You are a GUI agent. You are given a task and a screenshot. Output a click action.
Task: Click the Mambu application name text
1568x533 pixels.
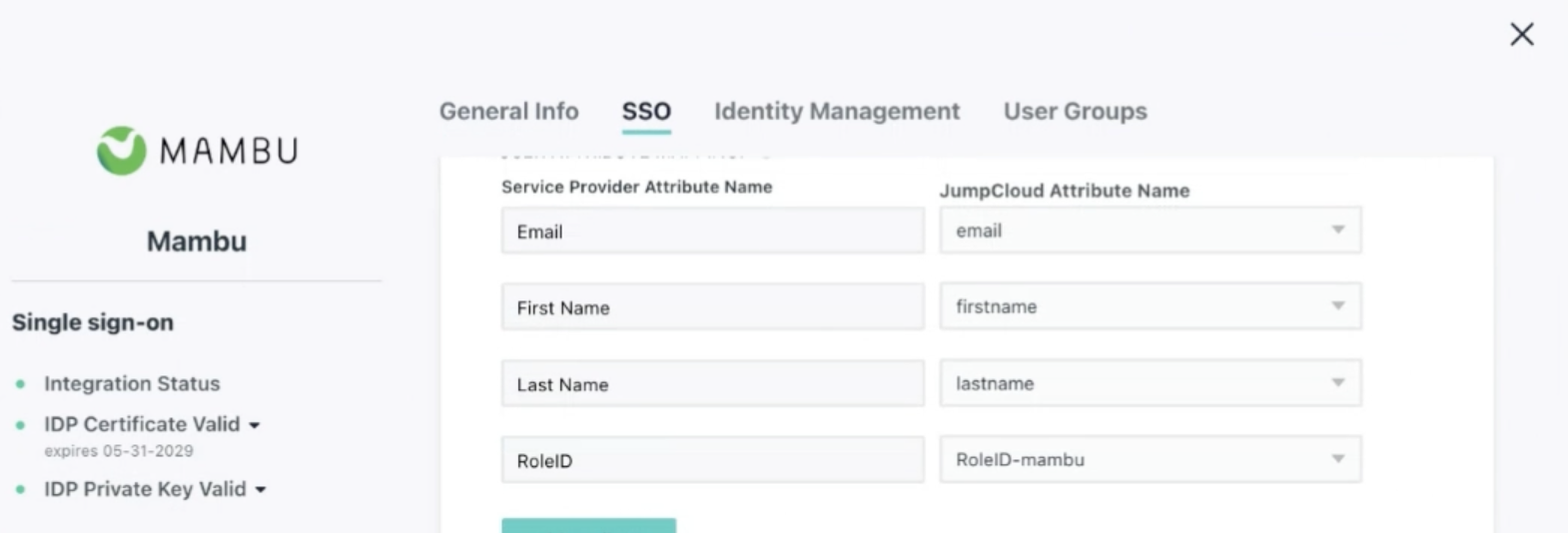(x=197, y=242)
